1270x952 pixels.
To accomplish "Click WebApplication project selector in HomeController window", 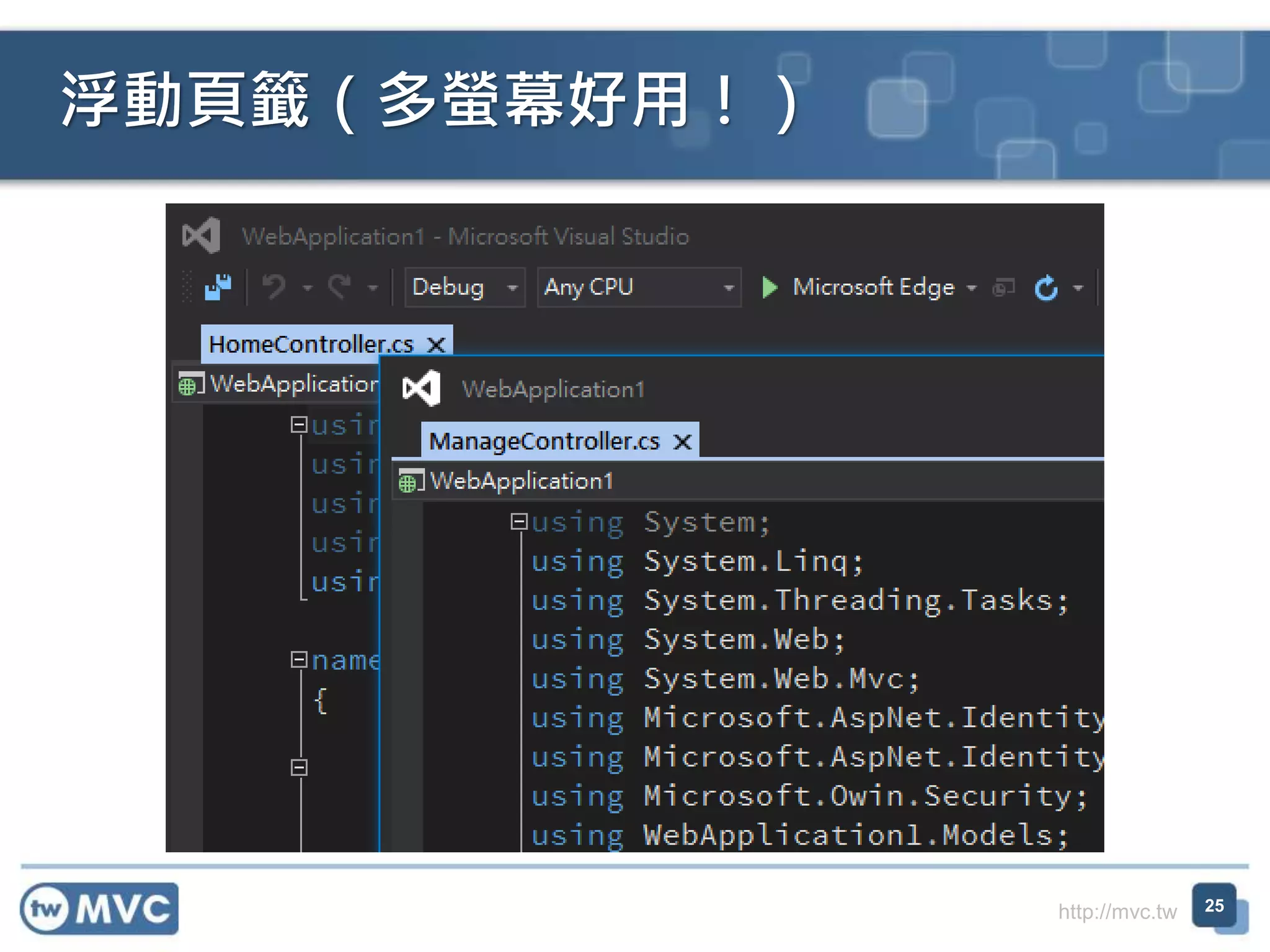I will point(277,384).
